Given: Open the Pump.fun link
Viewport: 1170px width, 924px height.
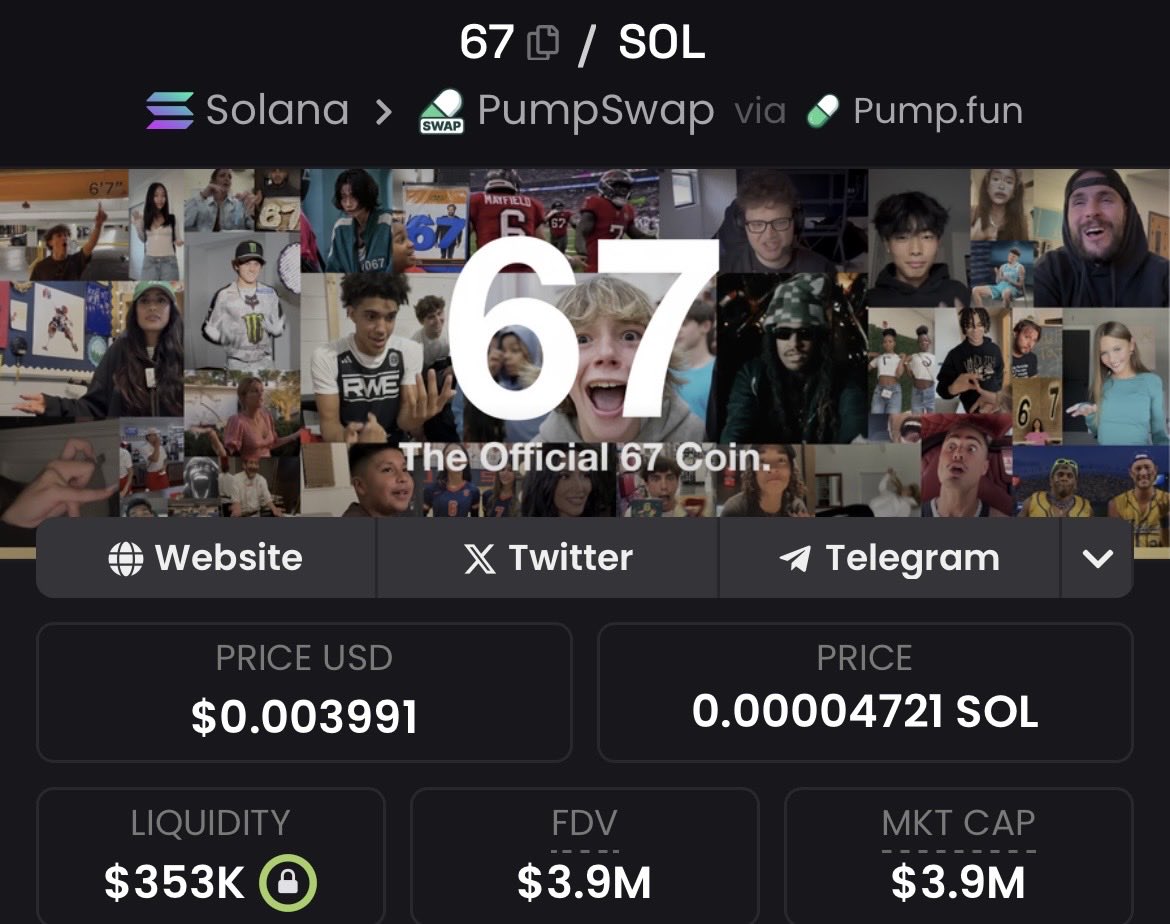Looking at the screenshot, I should (938, 111).
